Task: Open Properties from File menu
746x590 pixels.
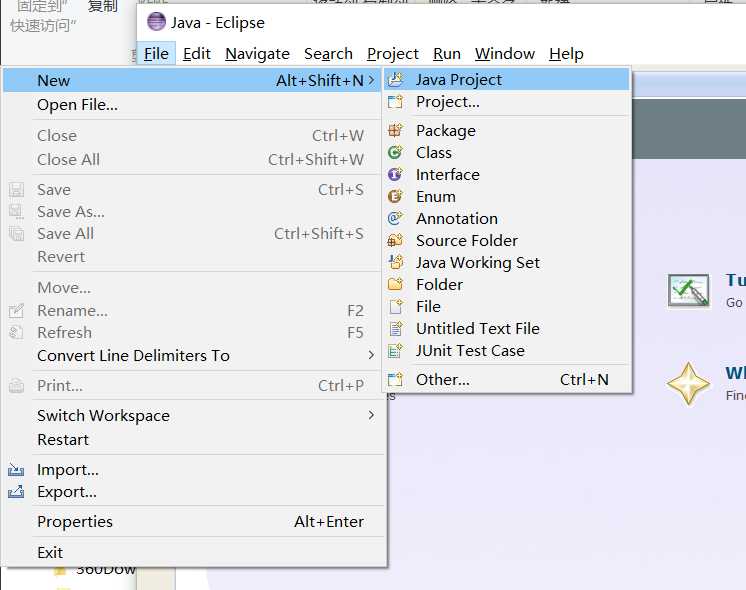Action: [x=194, y=521]
